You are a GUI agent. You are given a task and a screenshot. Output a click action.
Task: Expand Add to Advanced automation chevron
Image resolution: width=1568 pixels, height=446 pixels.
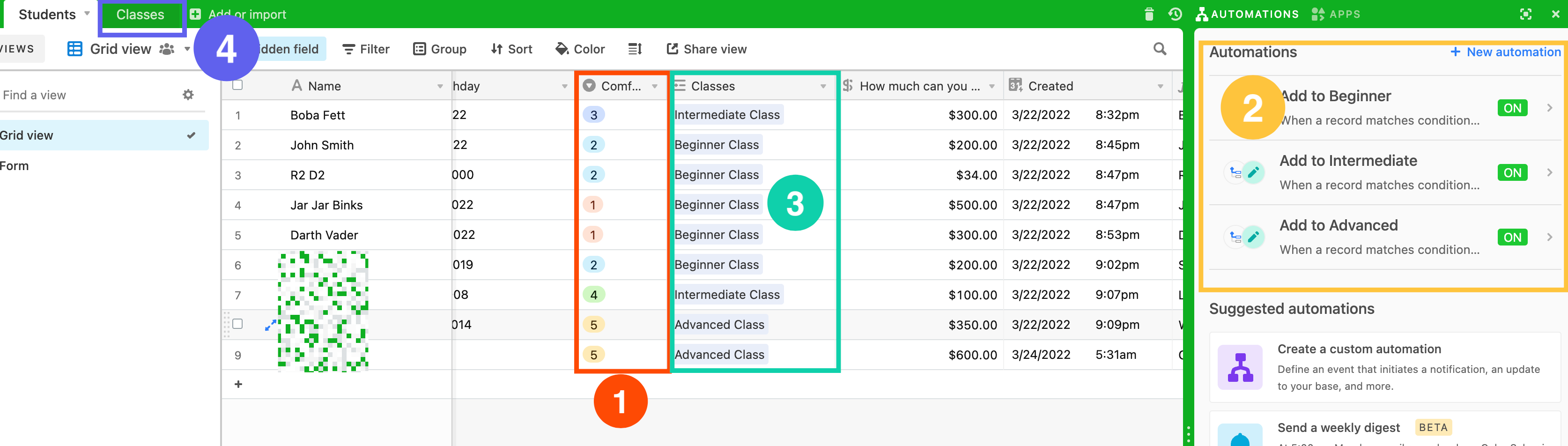click(1549, 237)
